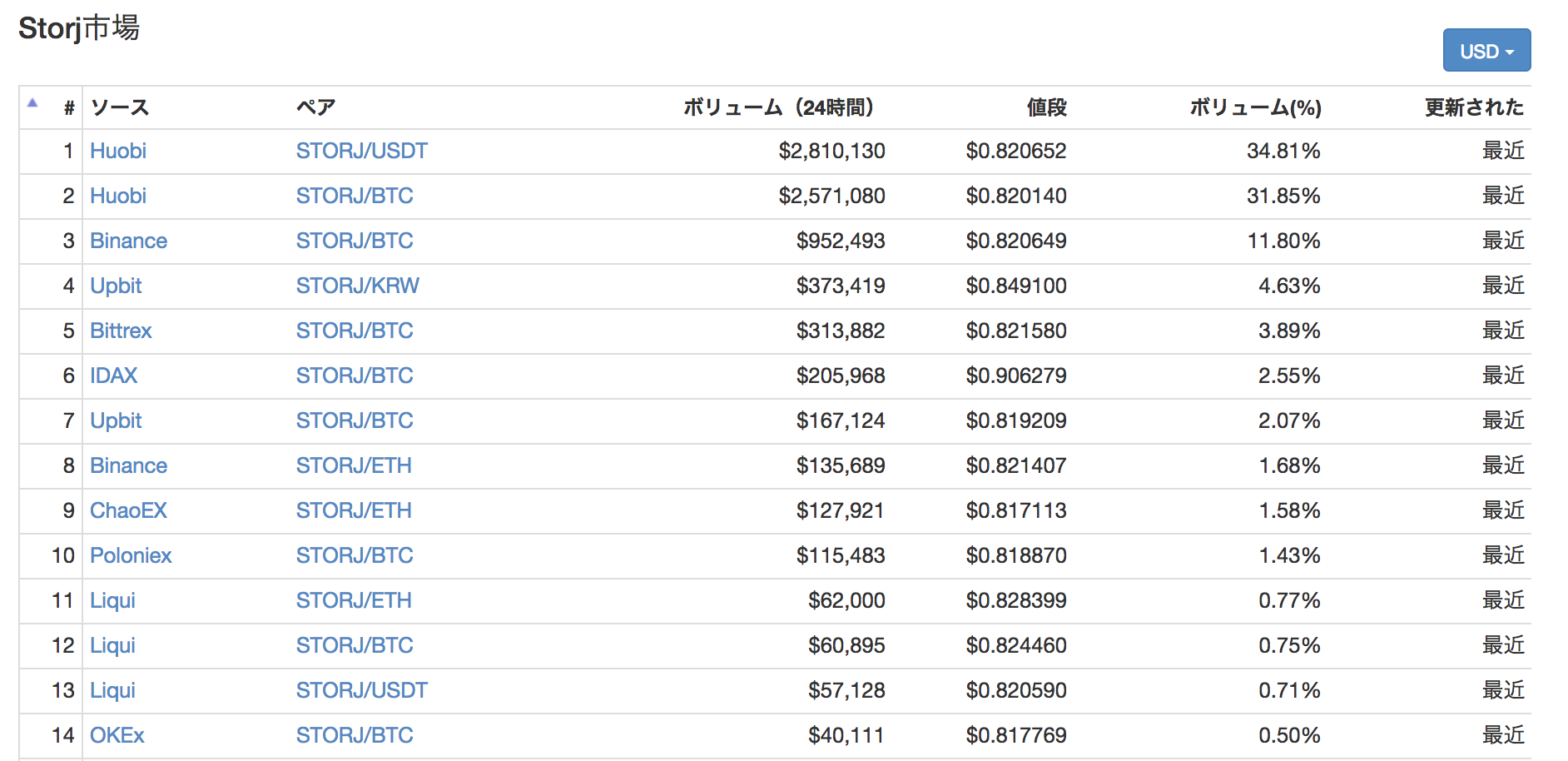Open Upbit link in row 7
This screenshot has height=761, width=1568.
click(x=116, y=420)
